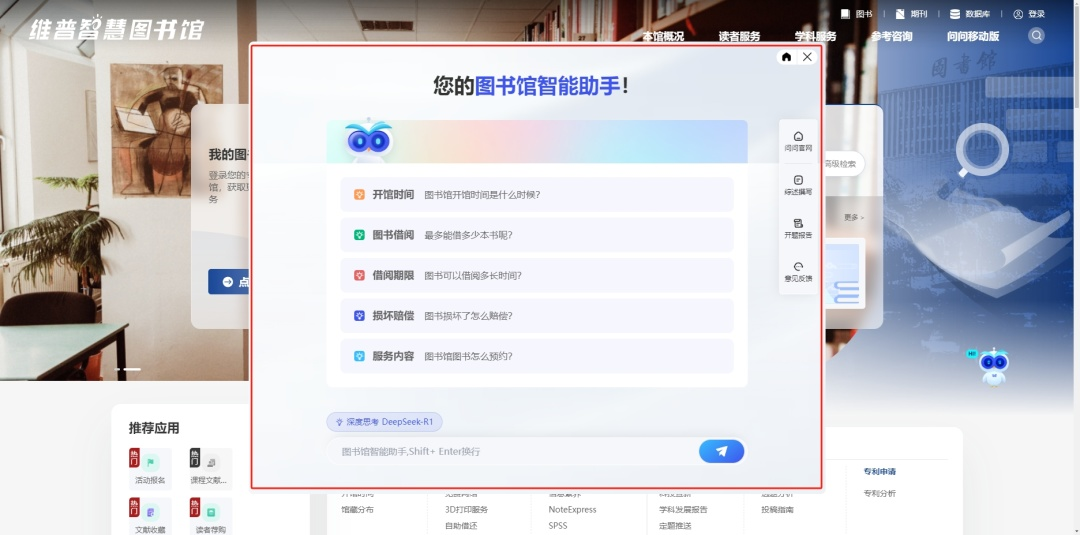Switch to the 期刊 search type
This screenshot has width=1080, height=535.
tap(911, 14)
